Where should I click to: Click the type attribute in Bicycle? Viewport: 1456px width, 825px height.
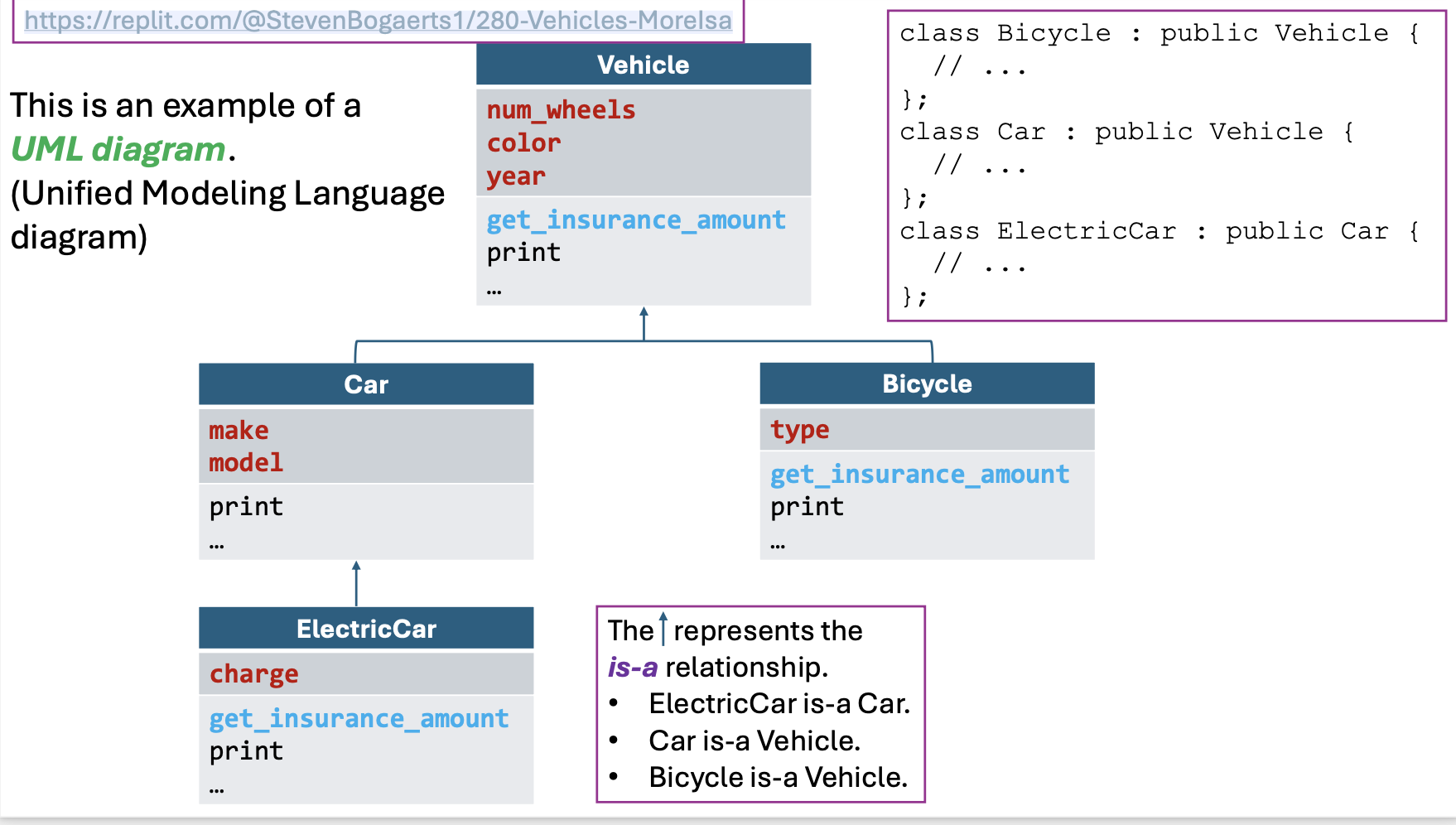click(799, 430)
